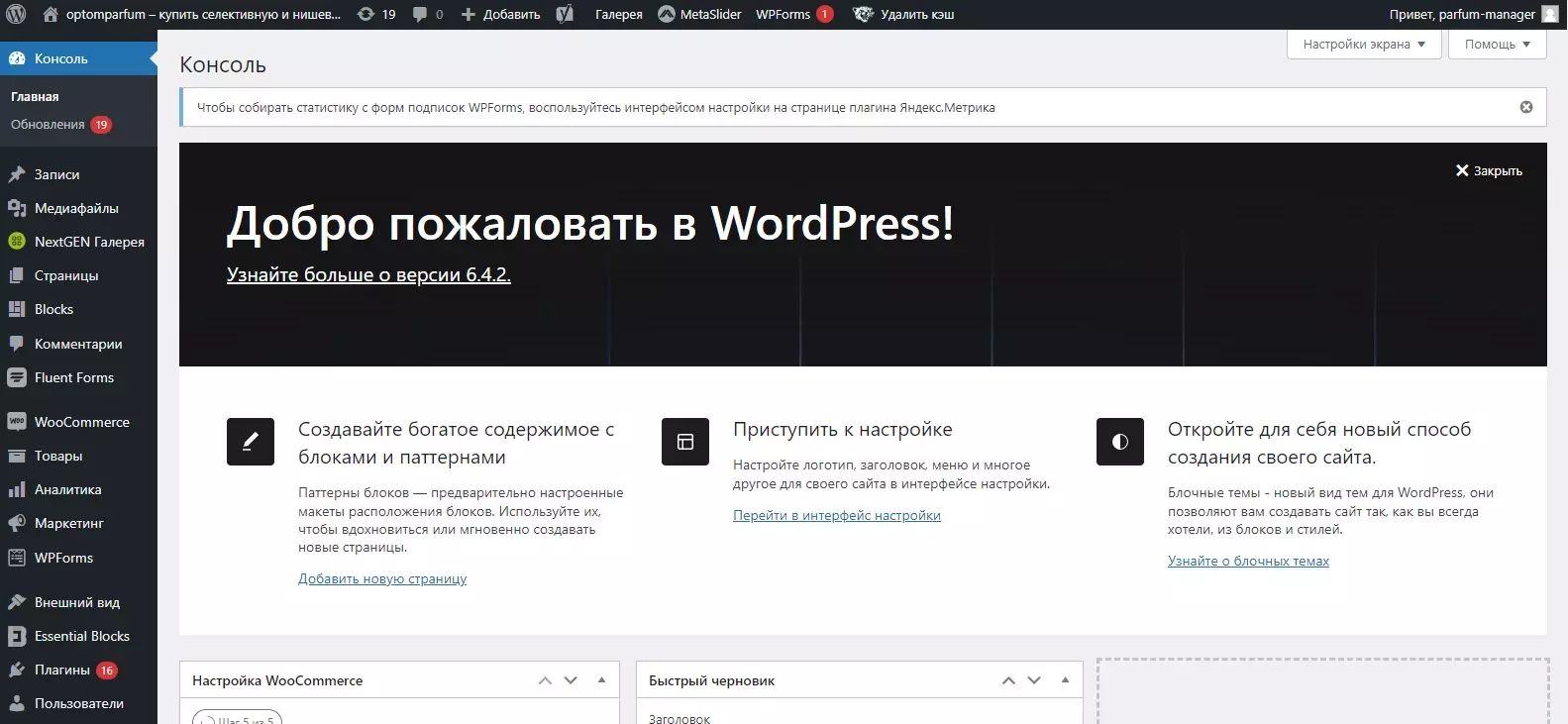Click Удалить кэш to clear cache

click(904, 14)
